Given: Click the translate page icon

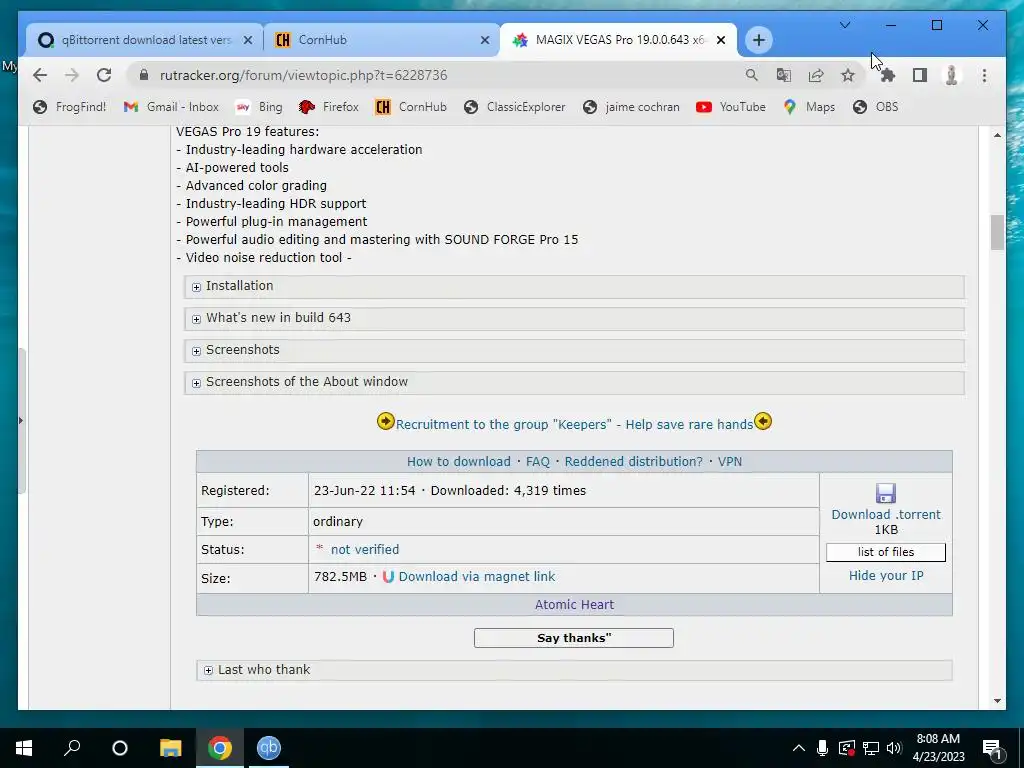Looking at the screenshot, I should [x=784, y=75].
